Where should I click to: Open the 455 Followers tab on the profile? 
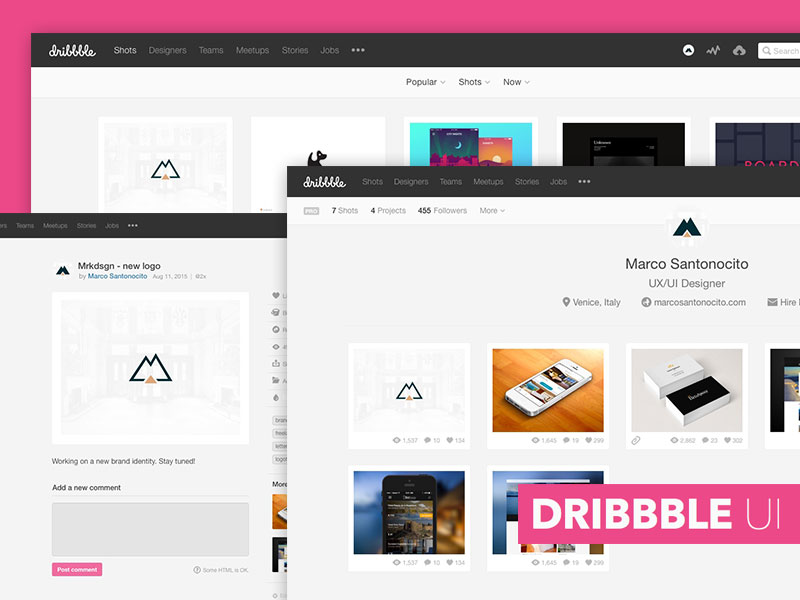442,211
